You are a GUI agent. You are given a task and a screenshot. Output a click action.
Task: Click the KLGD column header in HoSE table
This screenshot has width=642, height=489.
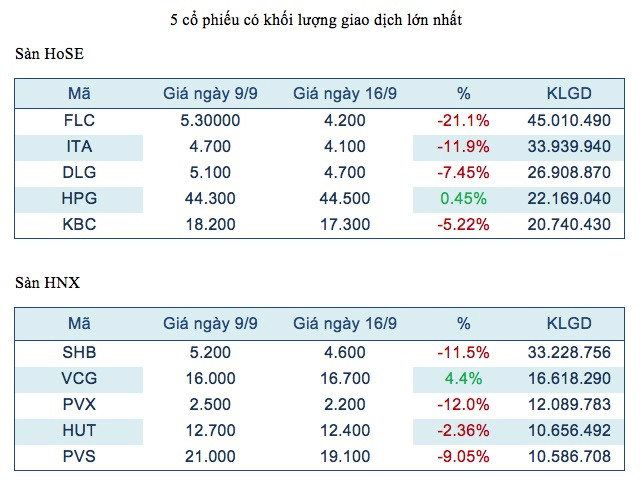coord(568,94)
